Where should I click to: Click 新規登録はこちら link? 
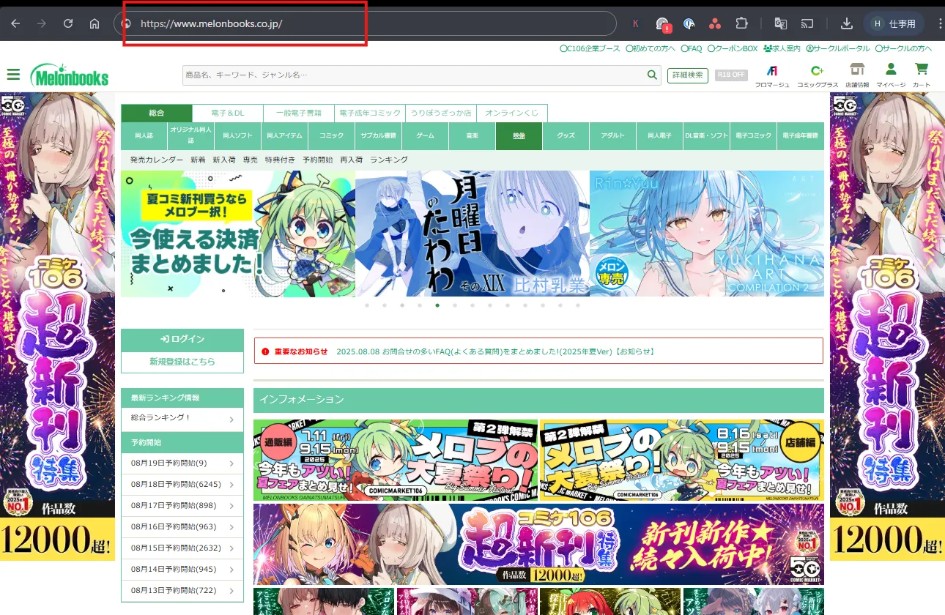(x=183, y=361)
